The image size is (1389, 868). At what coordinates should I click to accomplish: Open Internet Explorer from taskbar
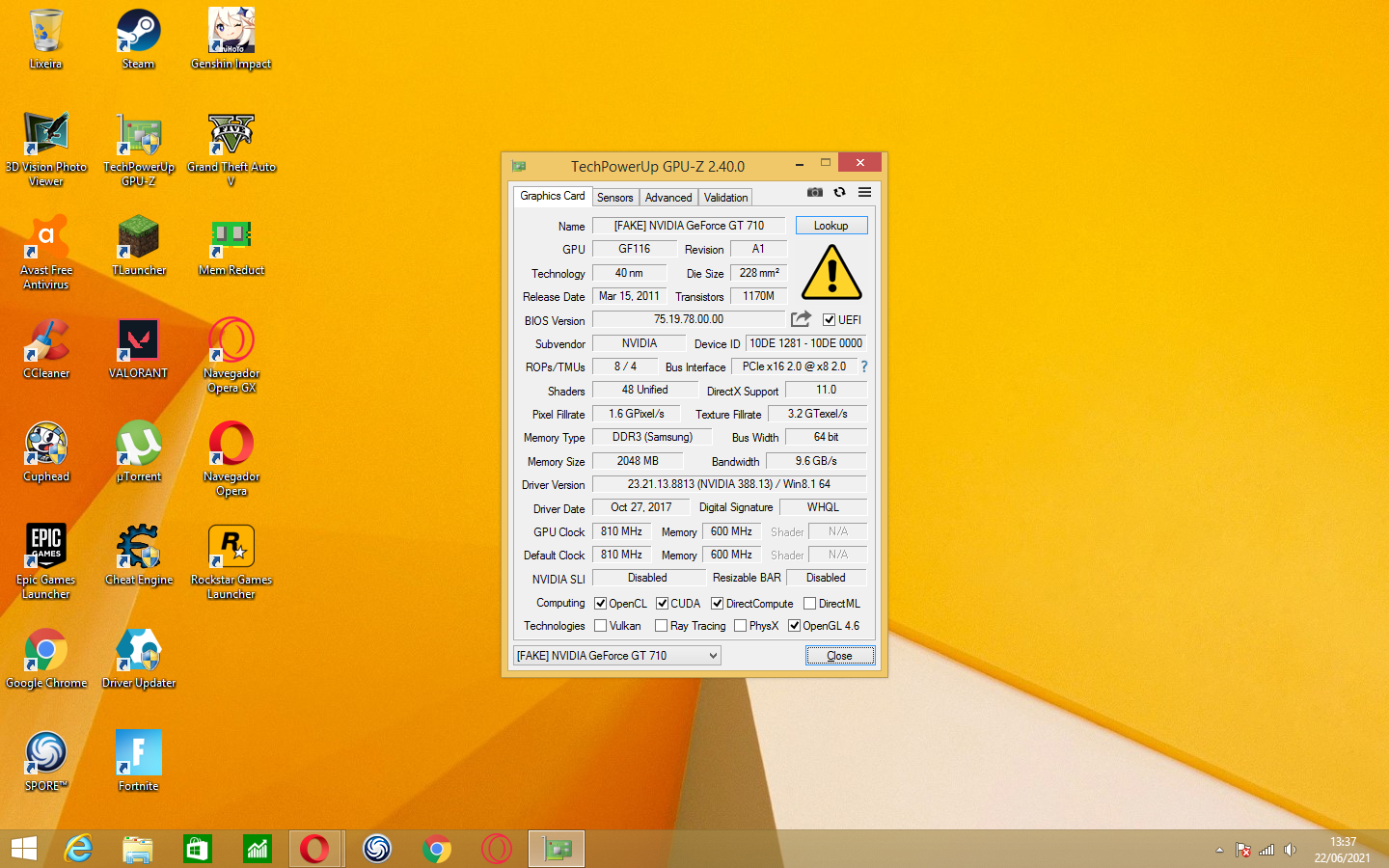point(78,849)
